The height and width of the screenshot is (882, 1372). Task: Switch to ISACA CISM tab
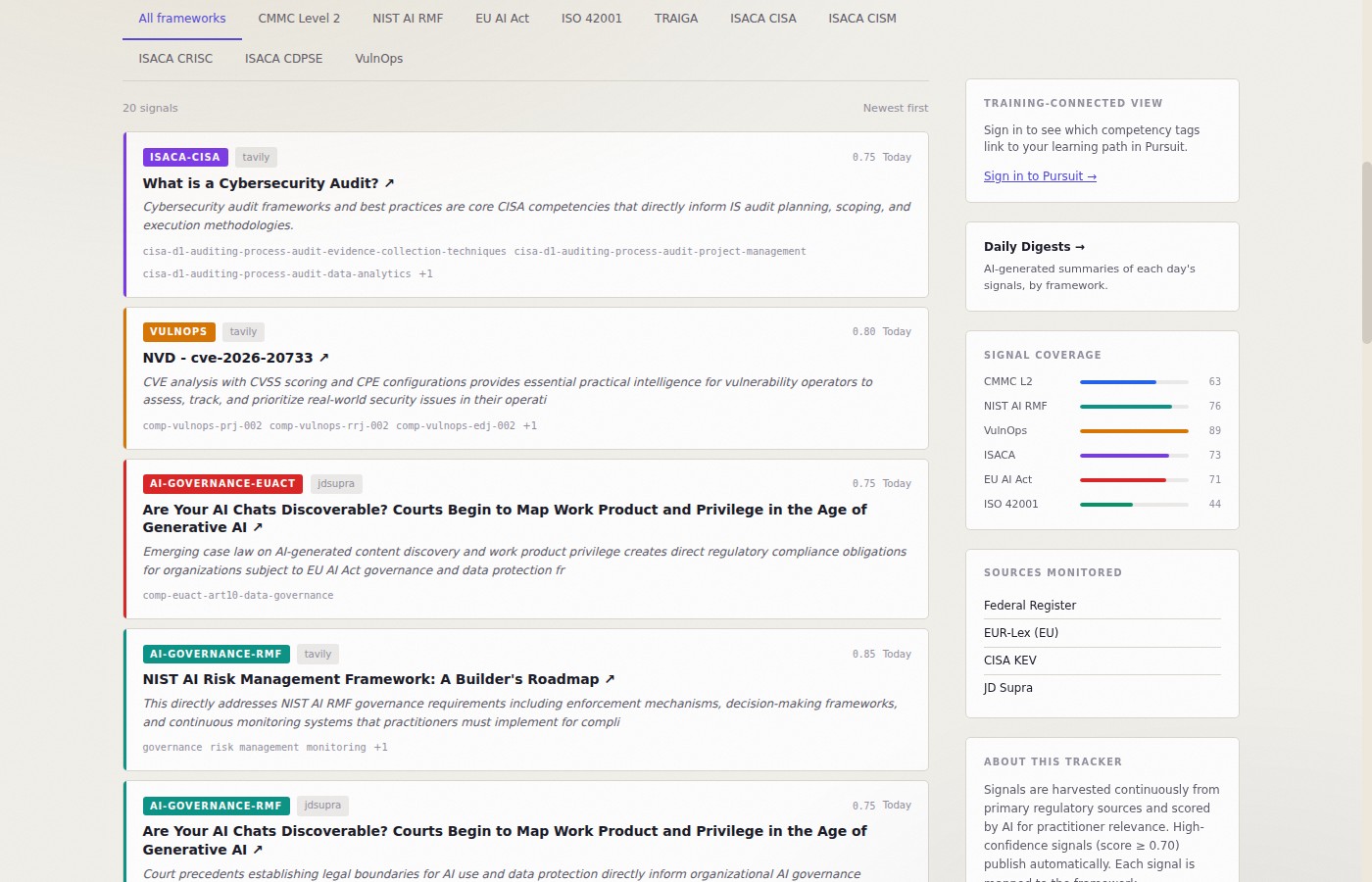click(x=862, y=19)
